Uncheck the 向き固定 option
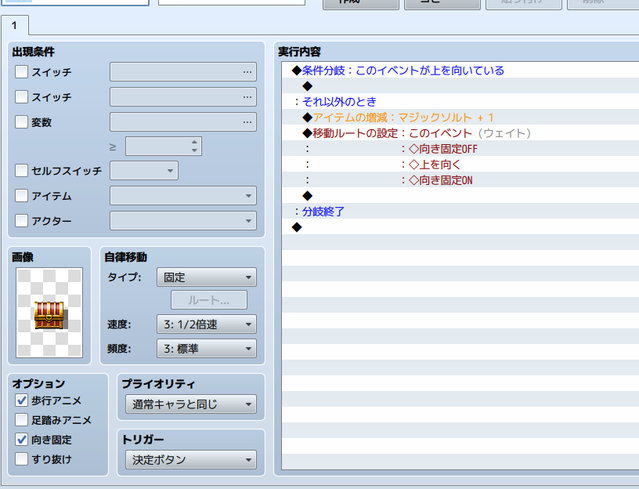Screen dimensions: 639x489 21,440
